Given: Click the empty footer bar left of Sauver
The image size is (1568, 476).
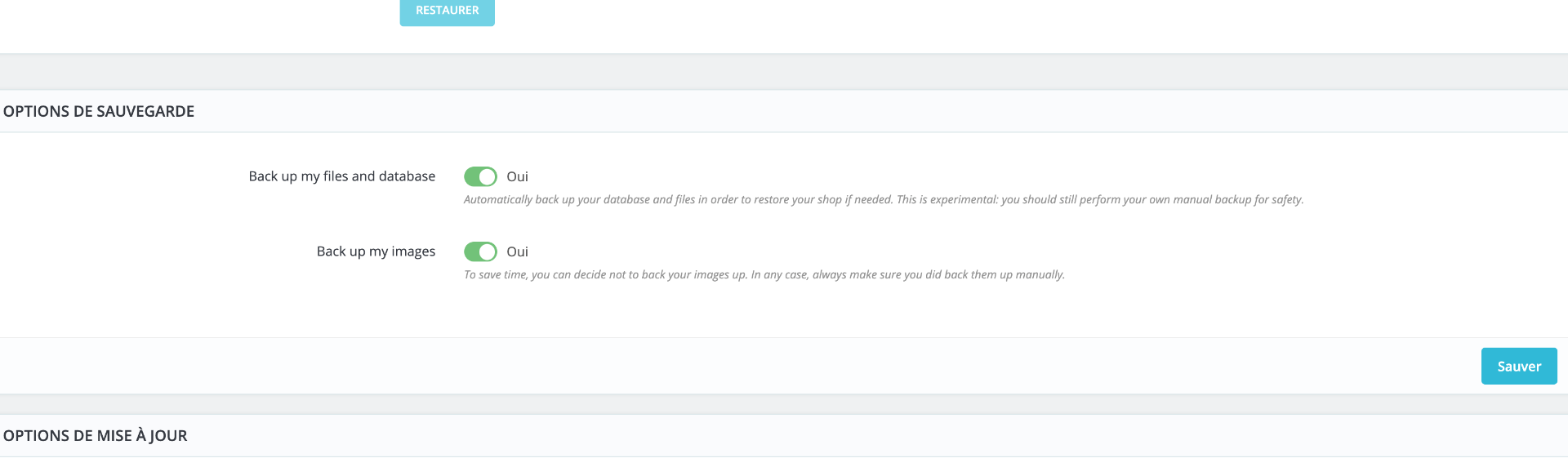Looking at the screenshot, I should tap(735, 367).
